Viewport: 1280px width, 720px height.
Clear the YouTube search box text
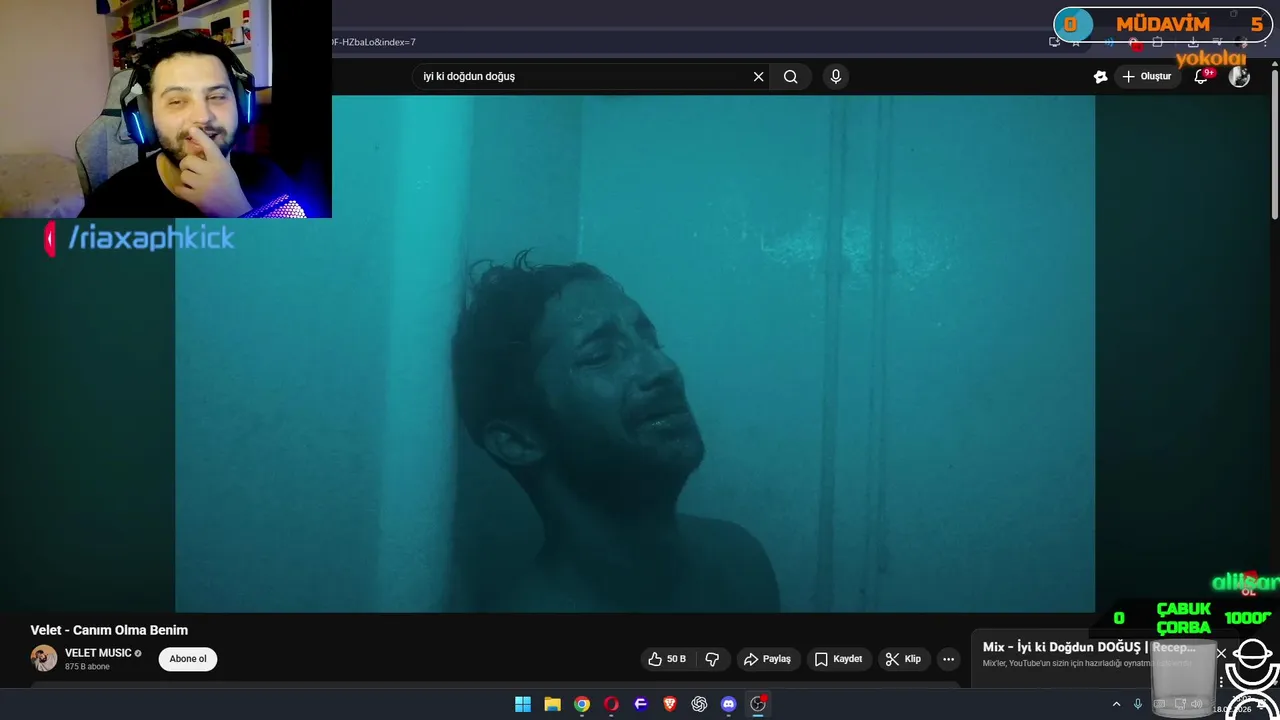pyautogui.click(x=758, y=77)
